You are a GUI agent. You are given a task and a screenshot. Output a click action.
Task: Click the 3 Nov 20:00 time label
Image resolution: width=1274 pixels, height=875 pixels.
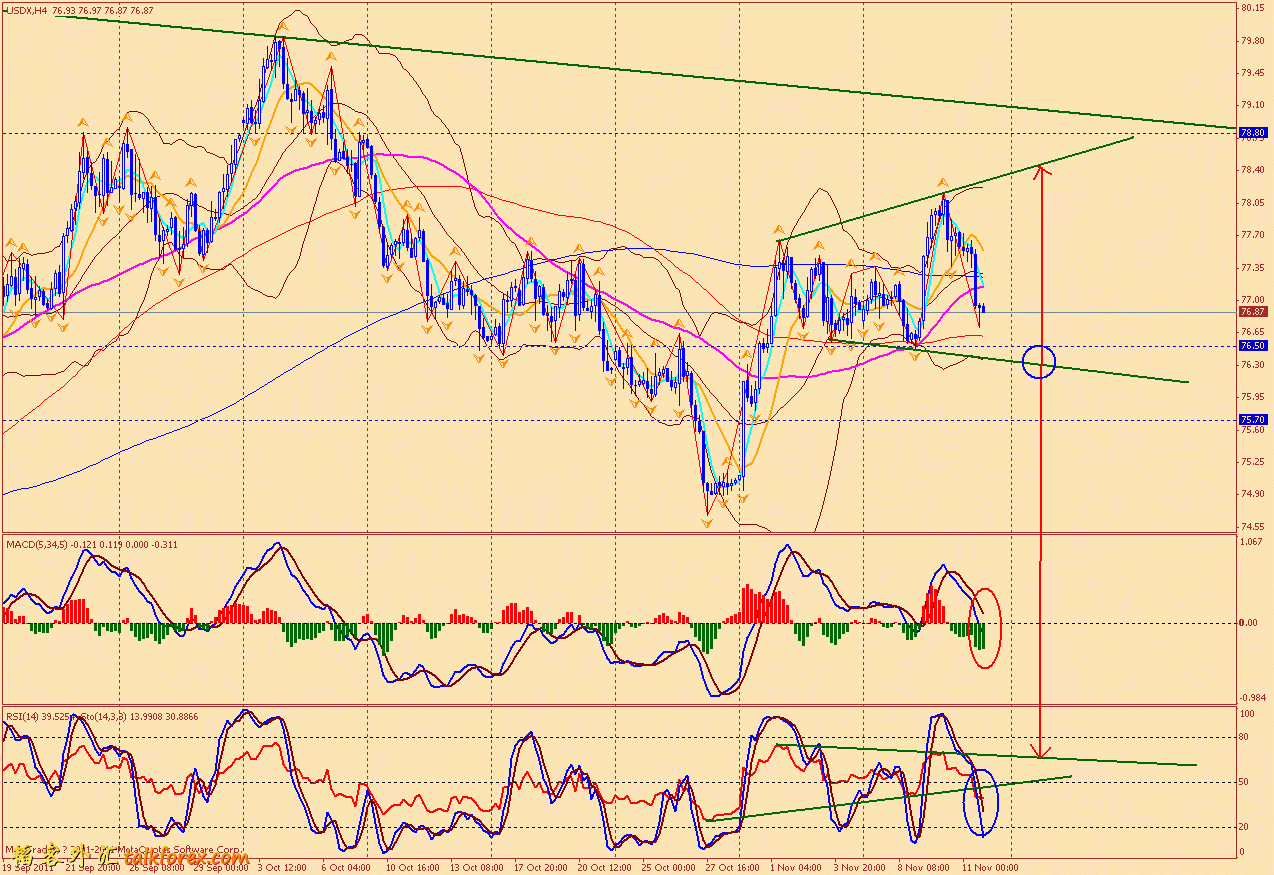pyautogui.click(x=861, y=868)
